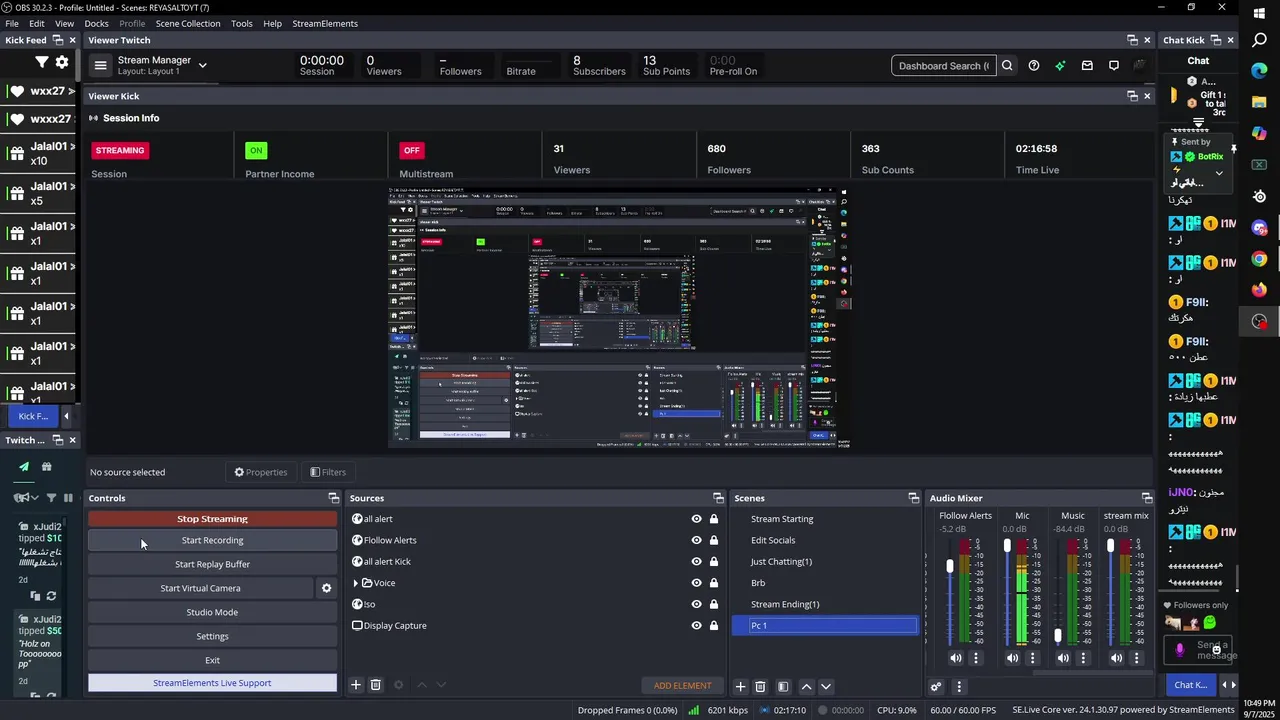Hide the 'Flollow Alerts' source

(696, 540)
